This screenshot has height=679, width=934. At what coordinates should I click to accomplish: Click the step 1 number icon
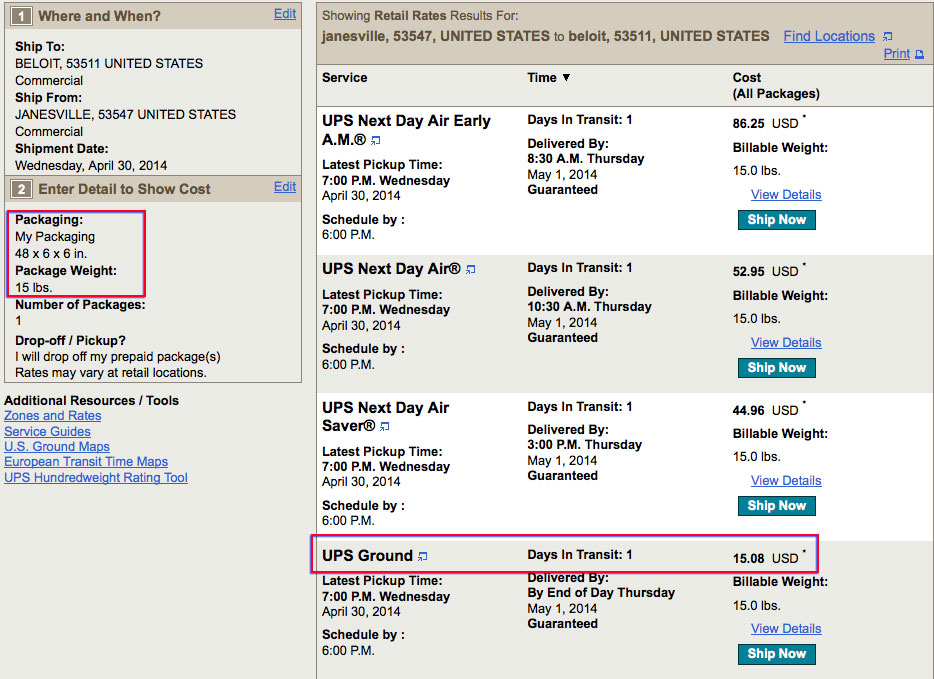[x=20, y=16]
